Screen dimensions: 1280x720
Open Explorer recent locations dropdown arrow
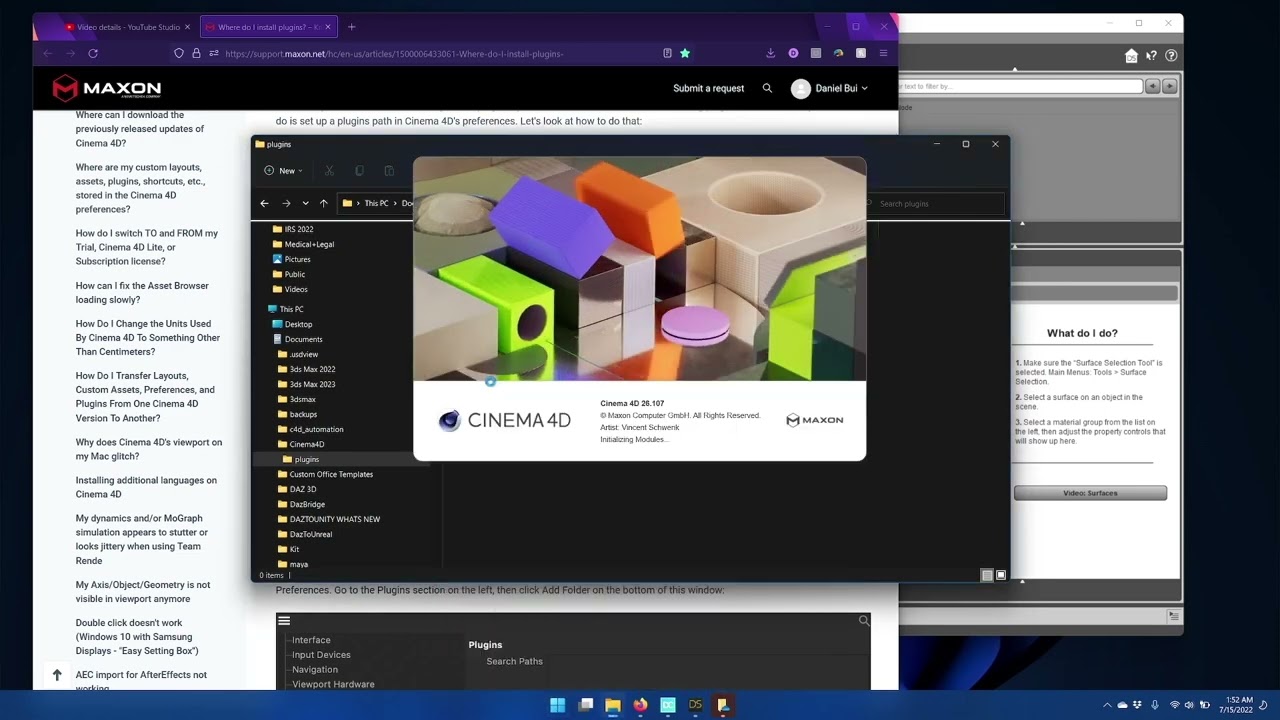click(305, 203)
